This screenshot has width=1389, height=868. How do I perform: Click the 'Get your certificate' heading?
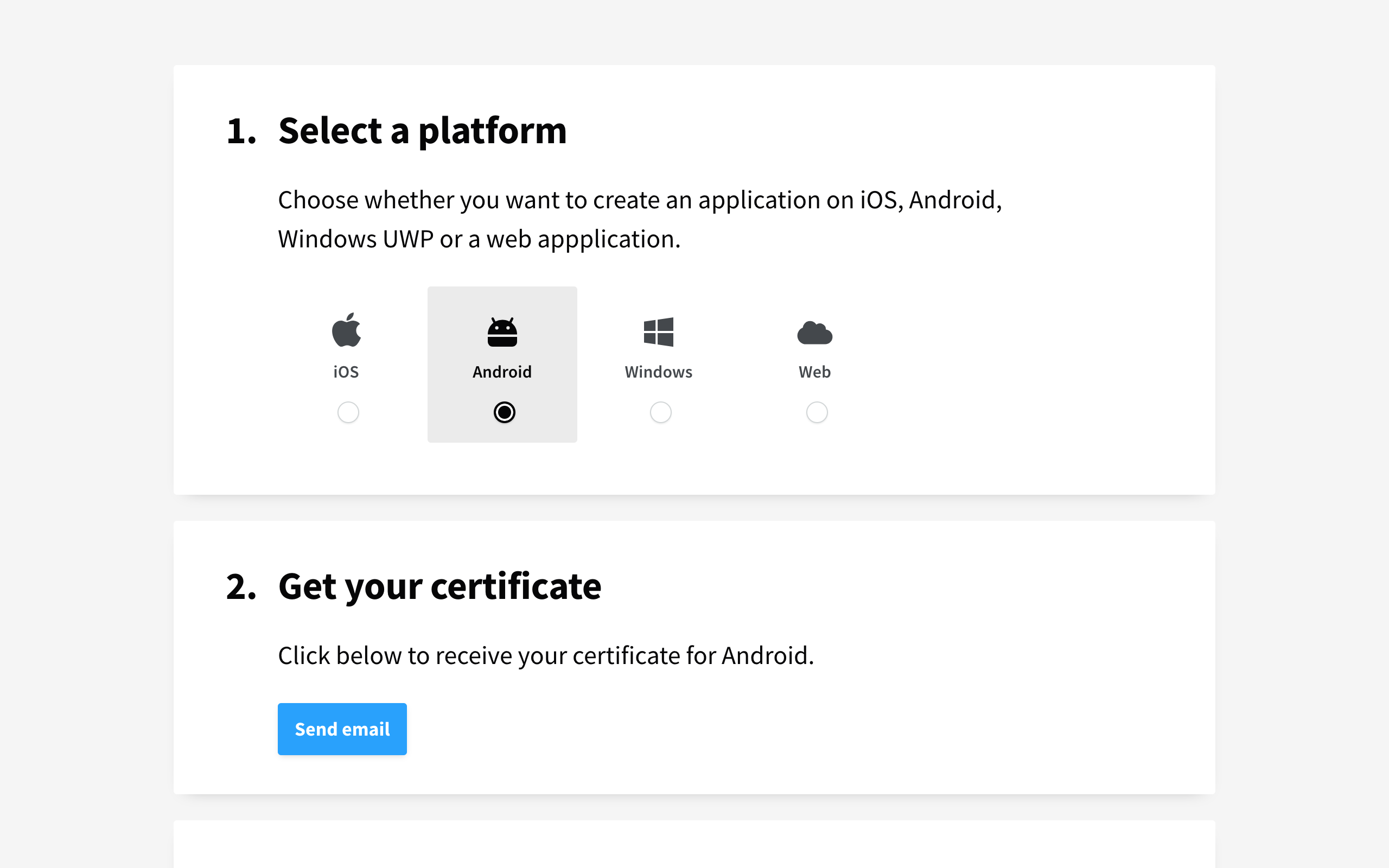click(x=439, y=586)
